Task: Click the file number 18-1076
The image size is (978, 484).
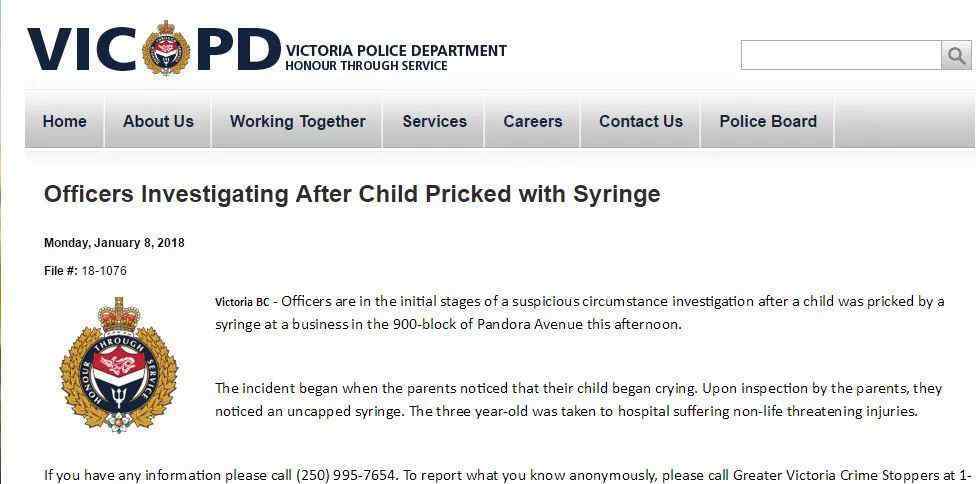Action: click(104, 271)
